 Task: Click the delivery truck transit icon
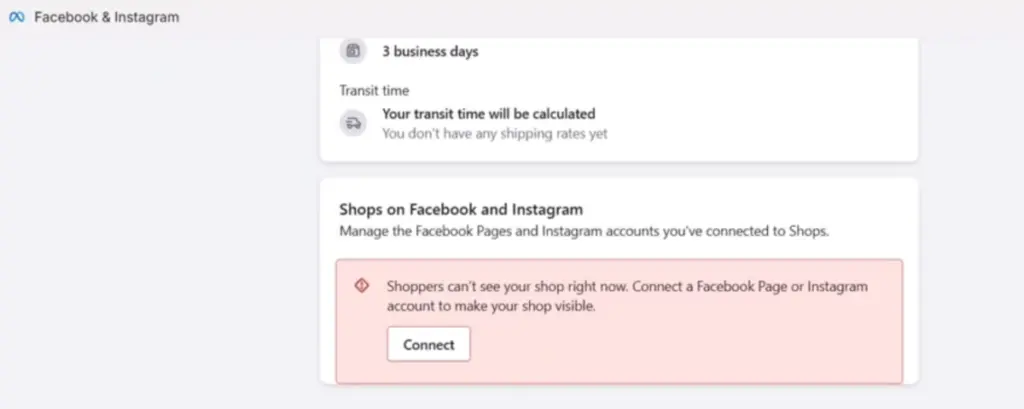point(352,123)
